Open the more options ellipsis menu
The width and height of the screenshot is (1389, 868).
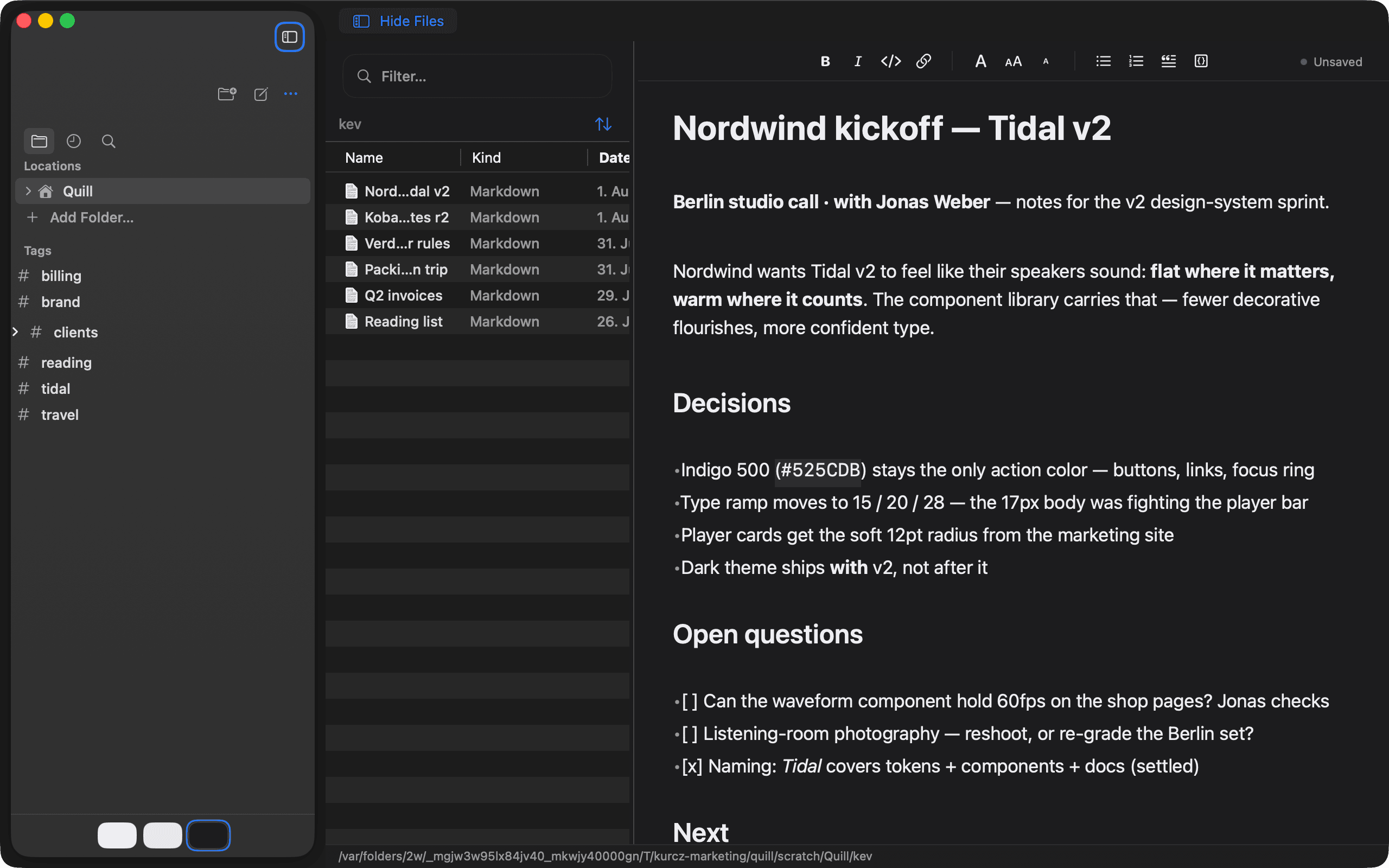click(x=291, y=93)
